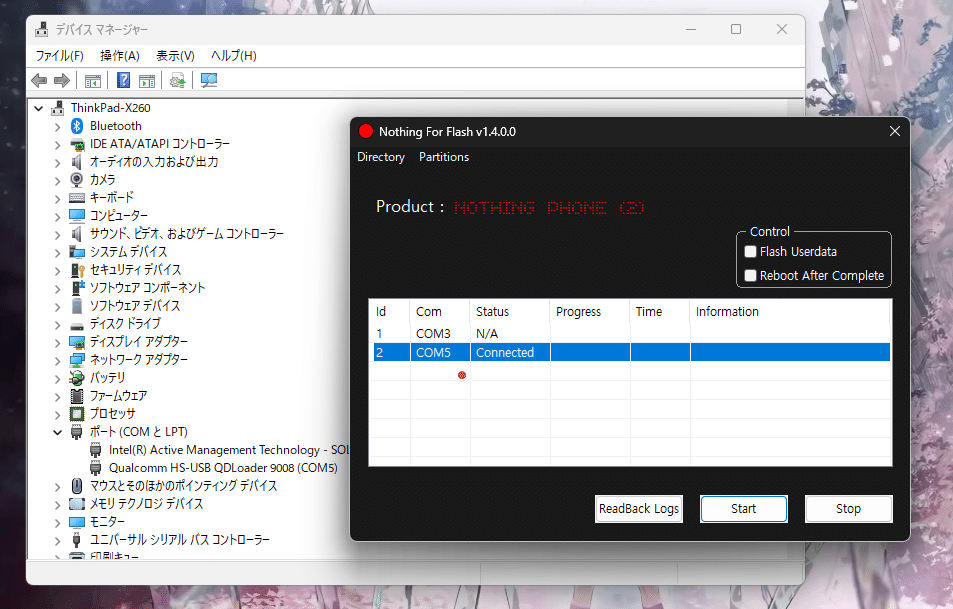Click the red error indicator in flash table
This screenshot has width=953, height=609.
pos(461,375)
